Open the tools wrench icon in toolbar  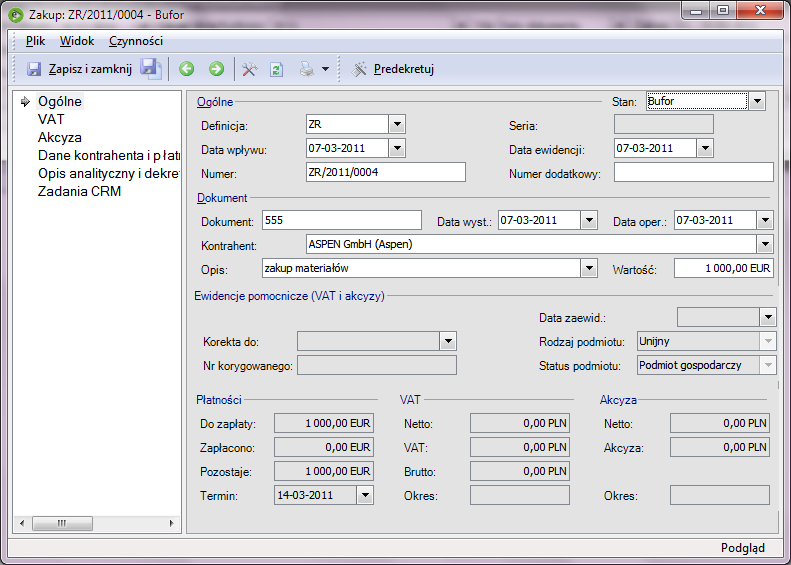(x=250, y=69)
